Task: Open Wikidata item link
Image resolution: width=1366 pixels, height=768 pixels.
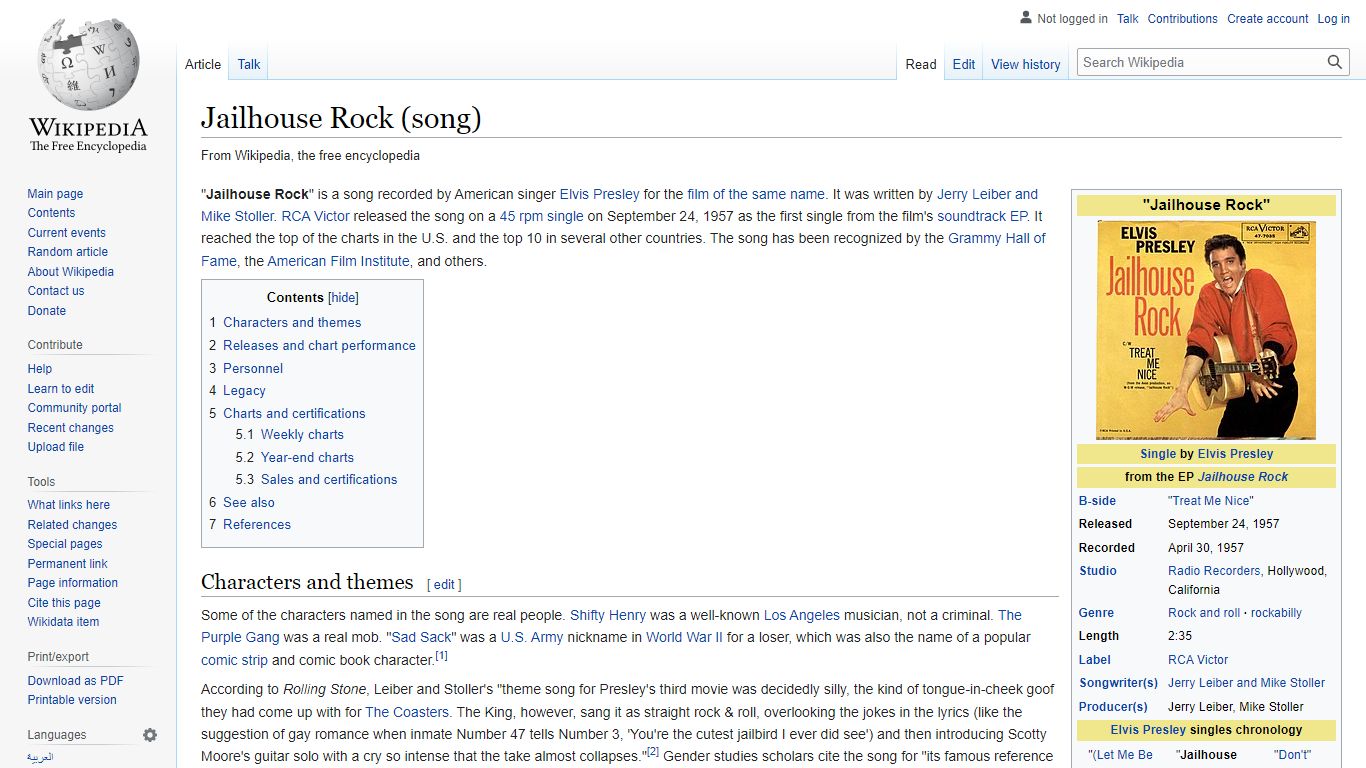Action: point(63,622)
